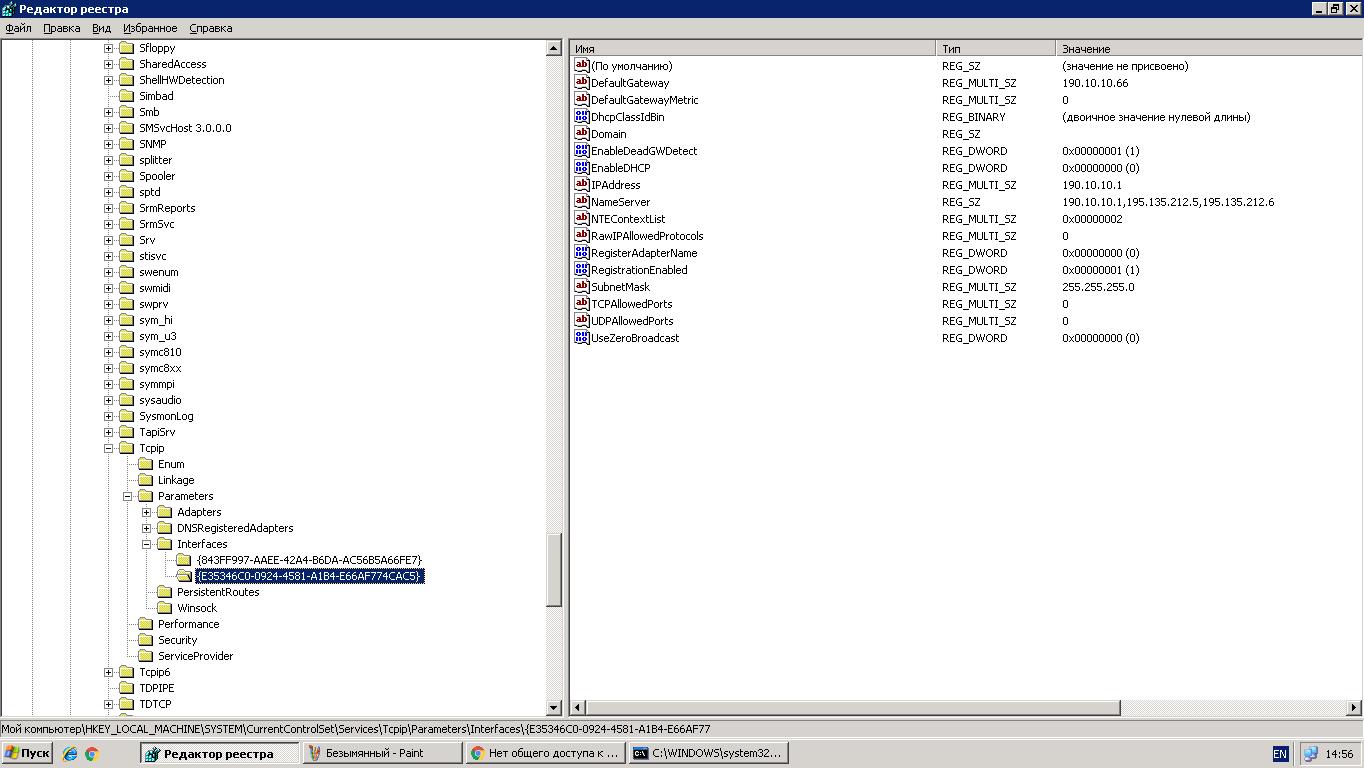Expand the Sfloppy tree node

point(108,48)
